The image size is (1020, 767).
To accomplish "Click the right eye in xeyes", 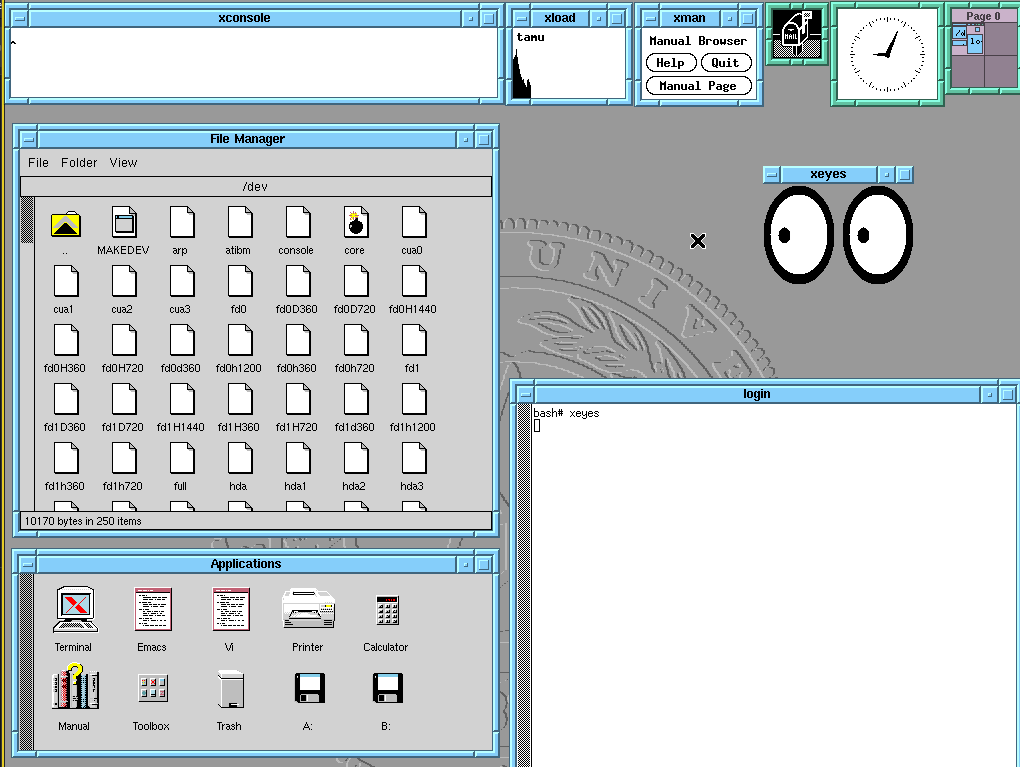I will click(x=878, y=235).
